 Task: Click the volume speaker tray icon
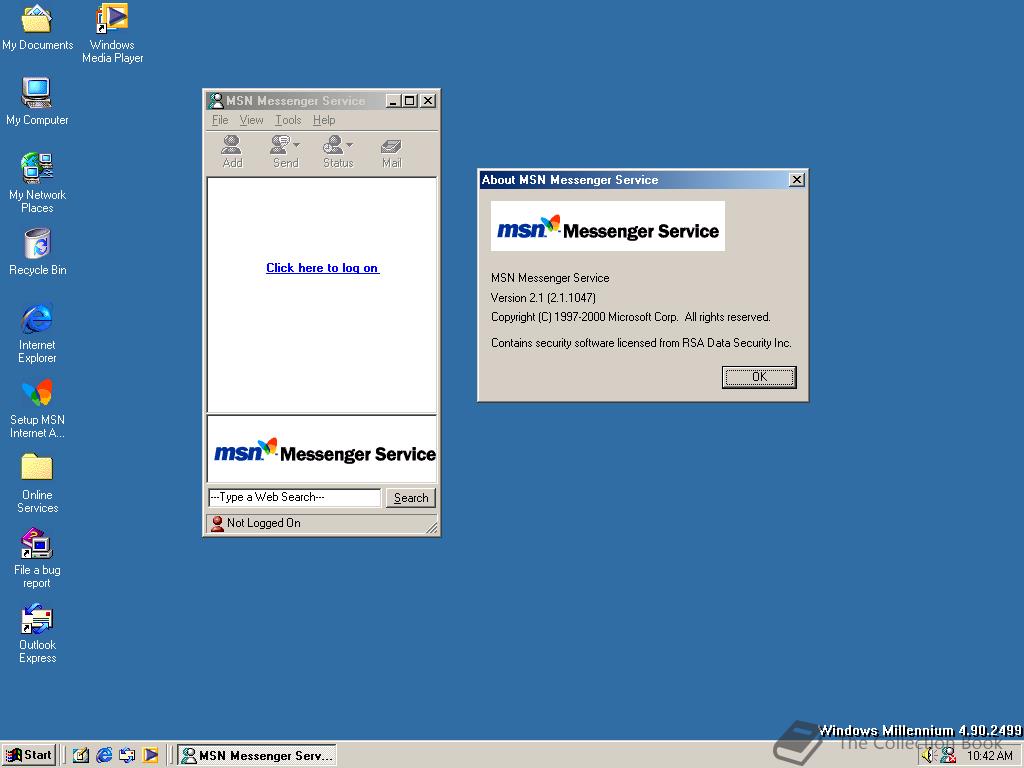929,756
